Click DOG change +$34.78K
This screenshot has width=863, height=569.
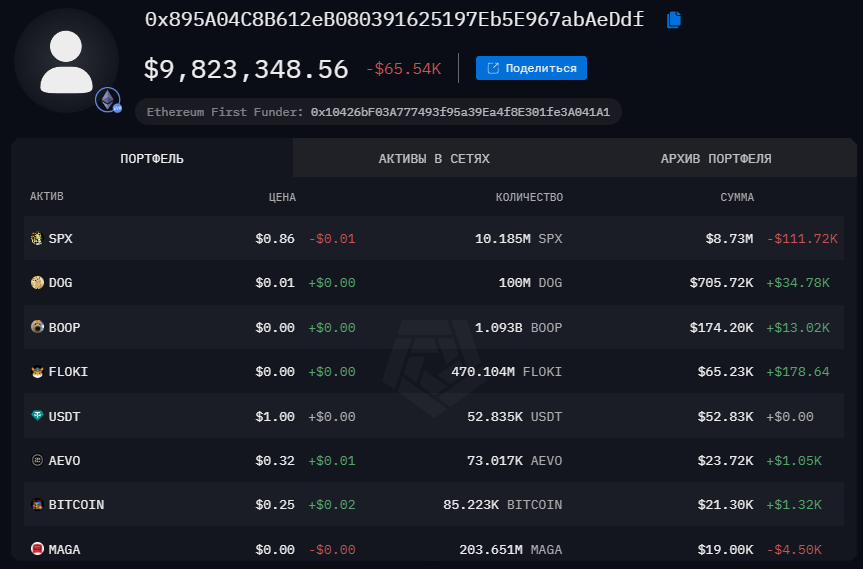(798, 283)
